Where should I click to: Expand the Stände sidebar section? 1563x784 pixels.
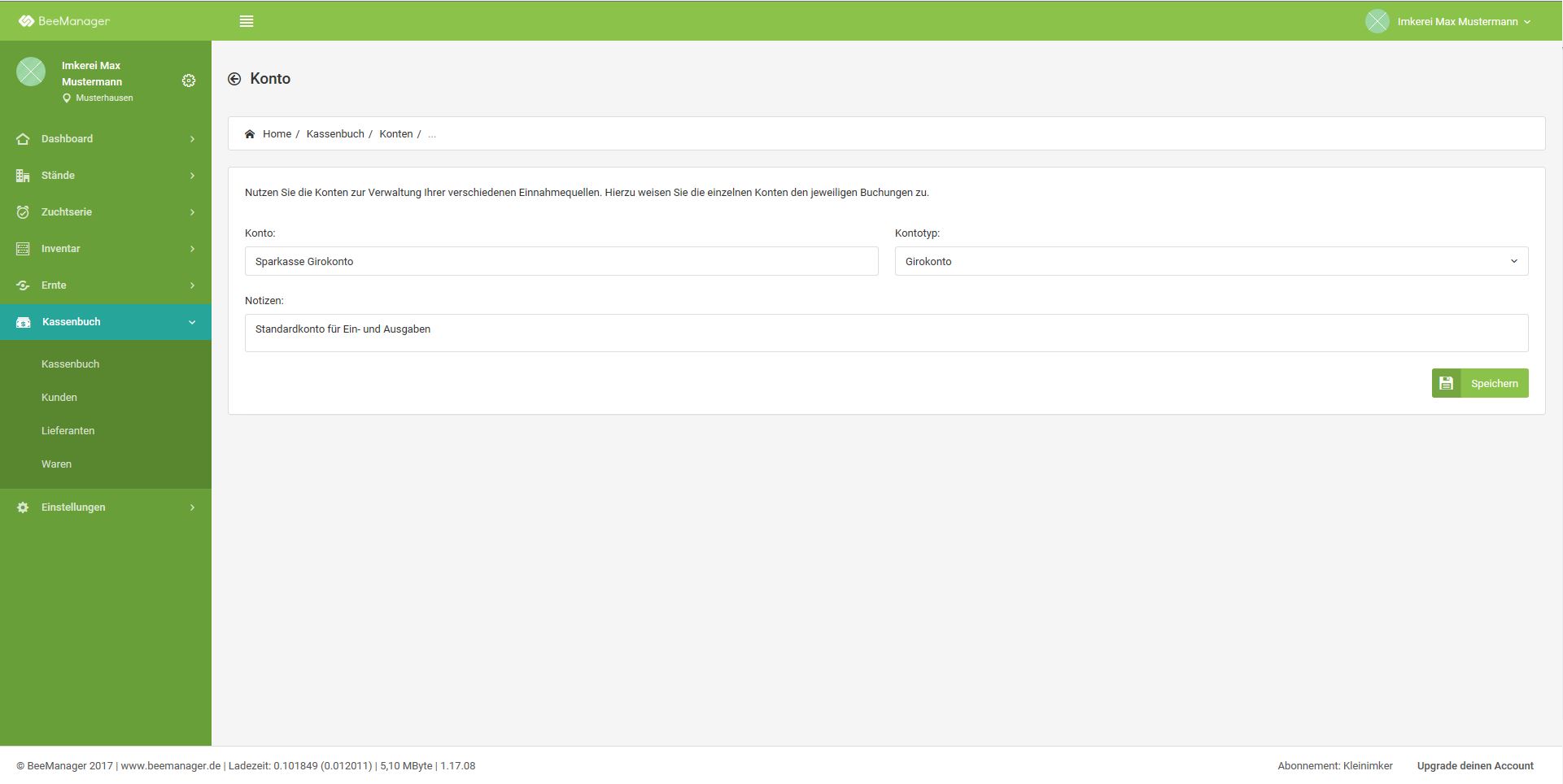pos(106,176)
